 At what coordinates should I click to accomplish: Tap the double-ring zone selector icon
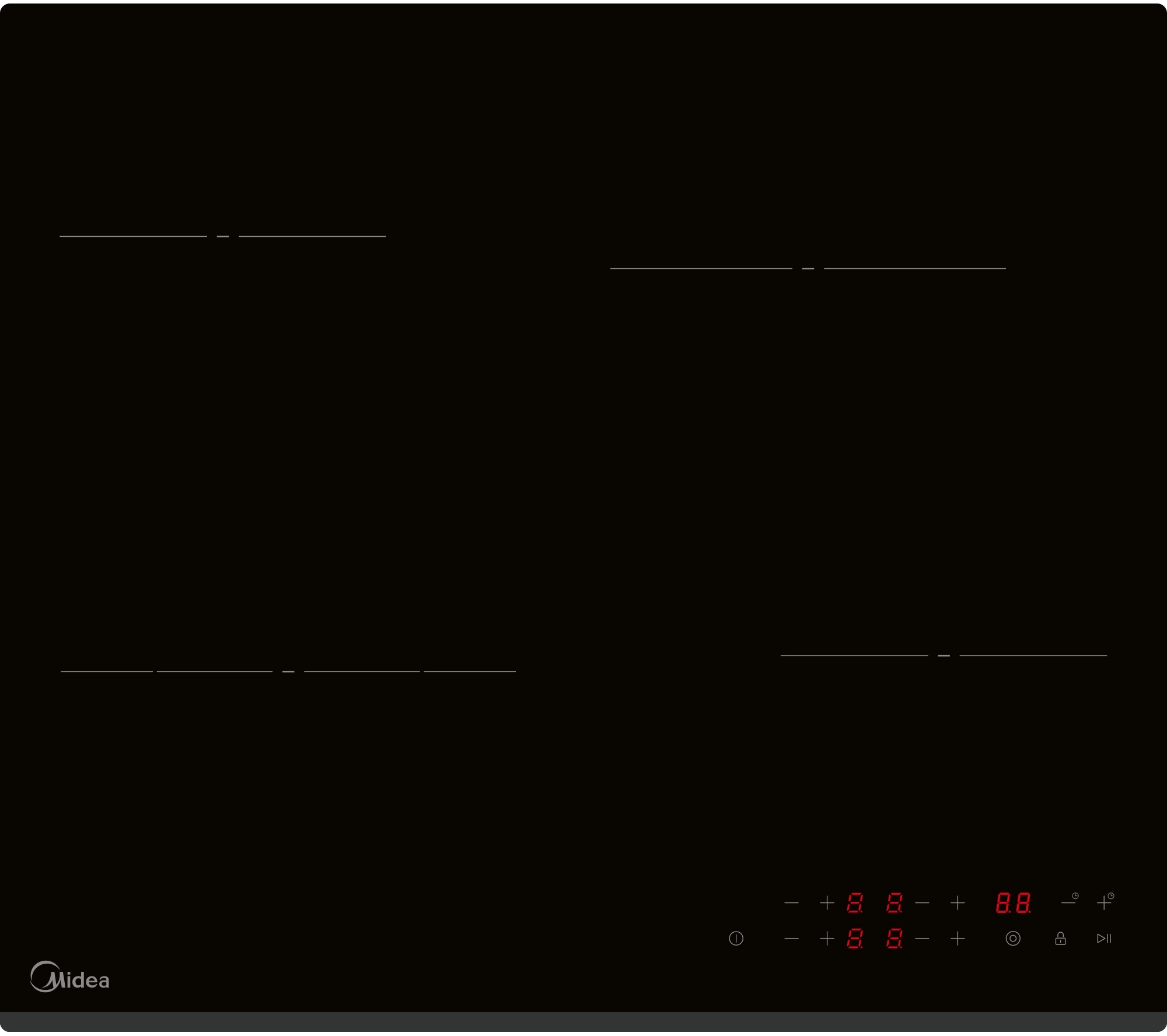pyautogui.click(x=1013, y=939)
